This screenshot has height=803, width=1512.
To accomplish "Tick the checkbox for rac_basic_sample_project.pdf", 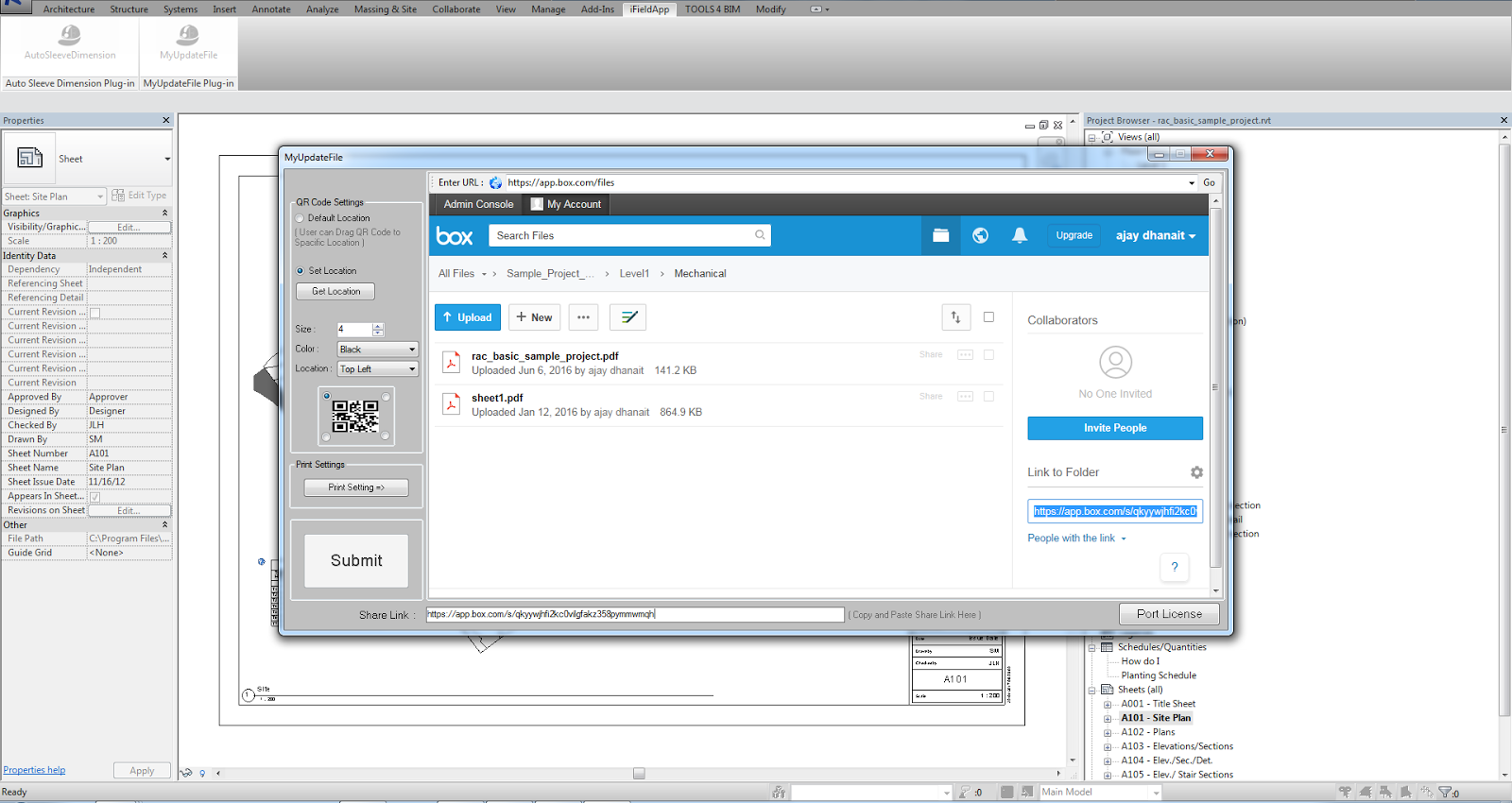I will click(x=988, y=355).
